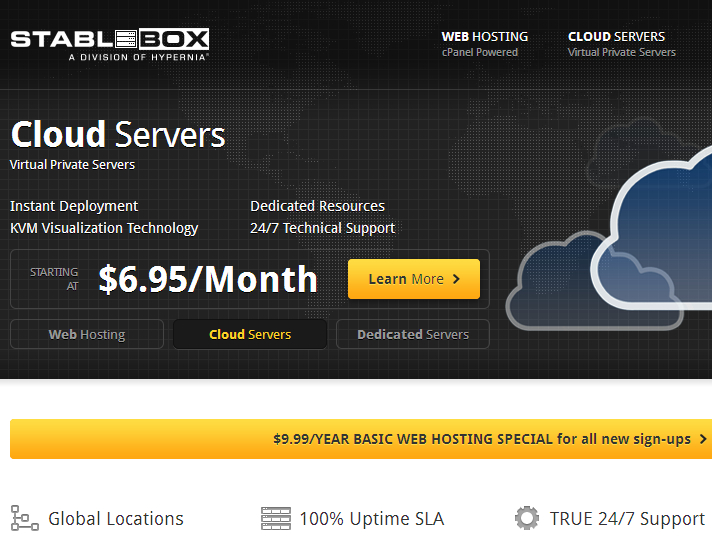
Task: Switch to the Dedicated Servers tab
Action: click(413, 334)
